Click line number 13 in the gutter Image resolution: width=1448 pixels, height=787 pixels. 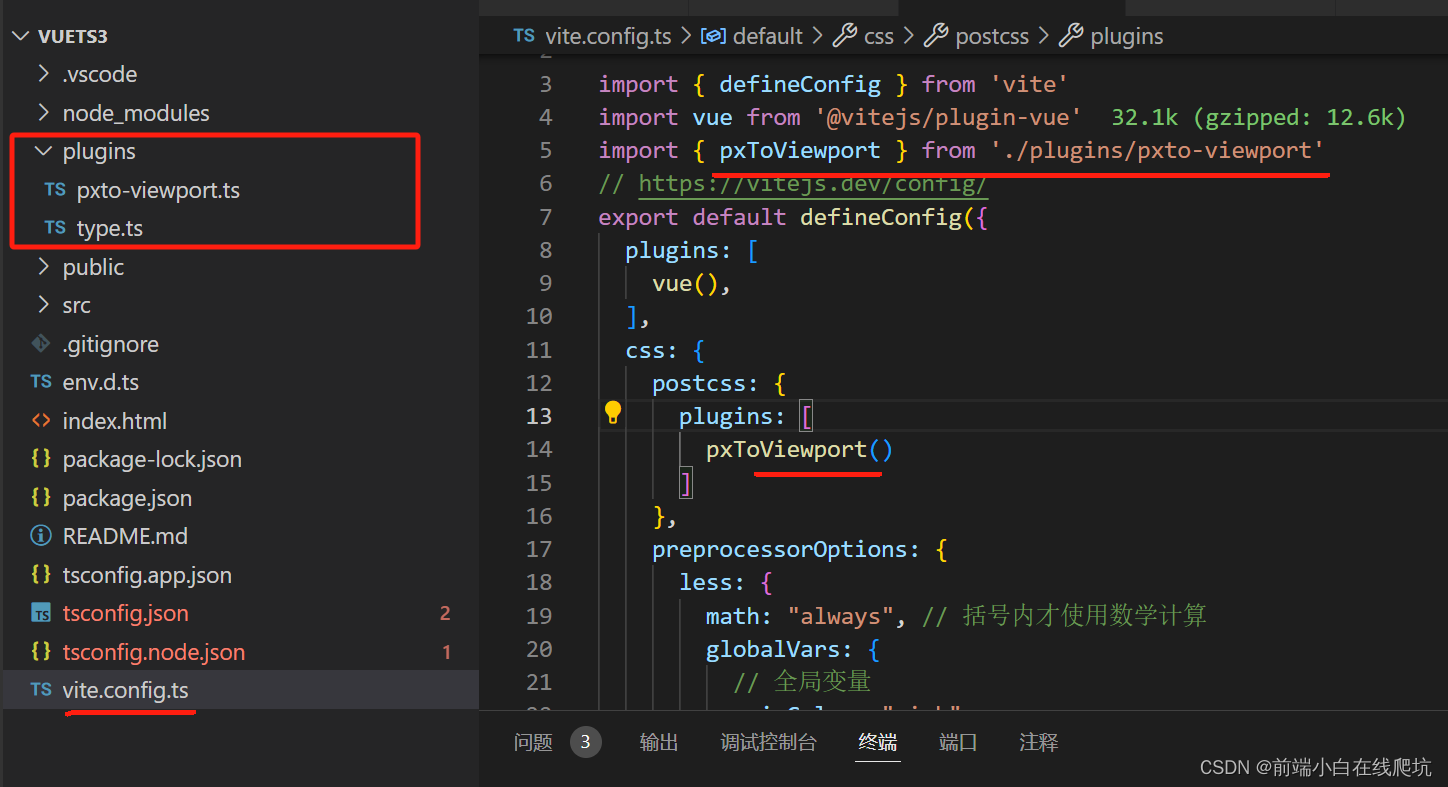click(539, 416)
